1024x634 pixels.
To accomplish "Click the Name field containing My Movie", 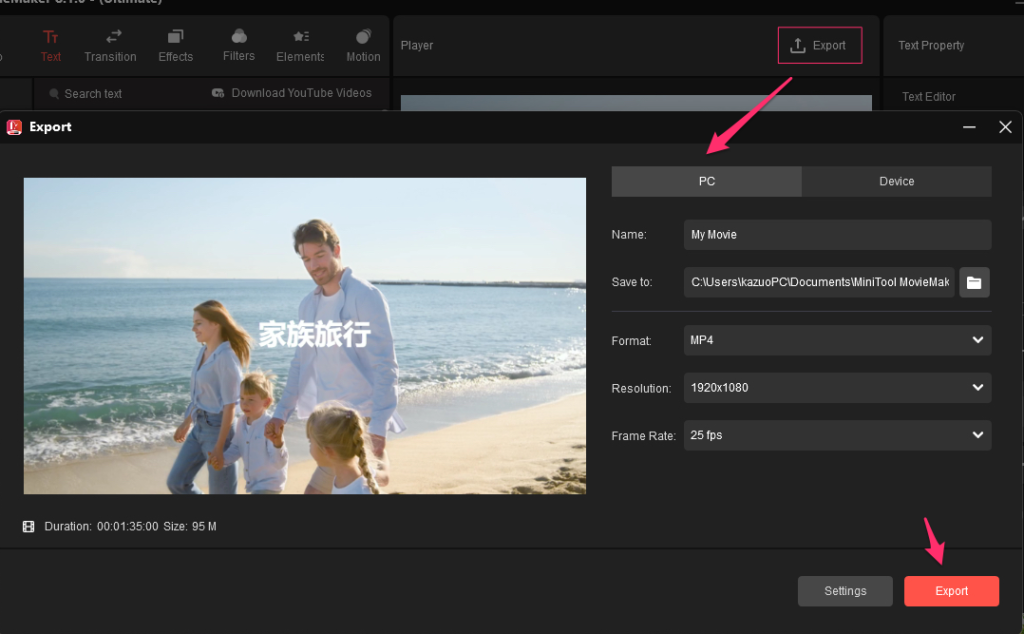I will click(837, 235).
